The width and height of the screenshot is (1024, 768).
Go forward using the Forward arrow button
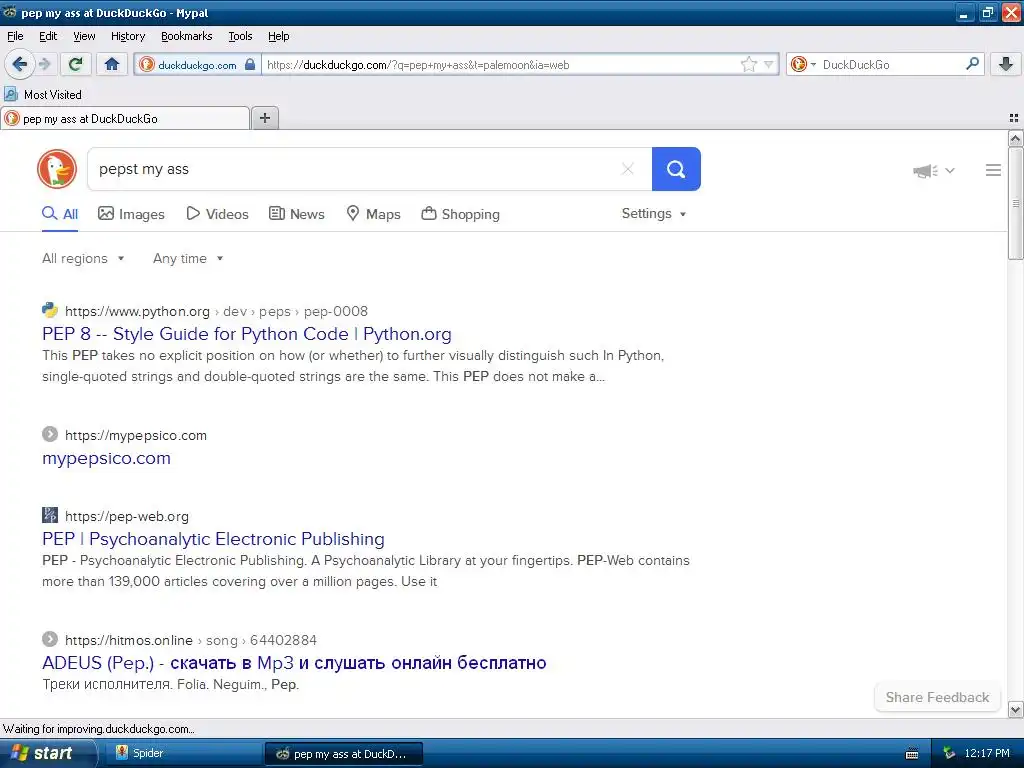click(44, 64)
